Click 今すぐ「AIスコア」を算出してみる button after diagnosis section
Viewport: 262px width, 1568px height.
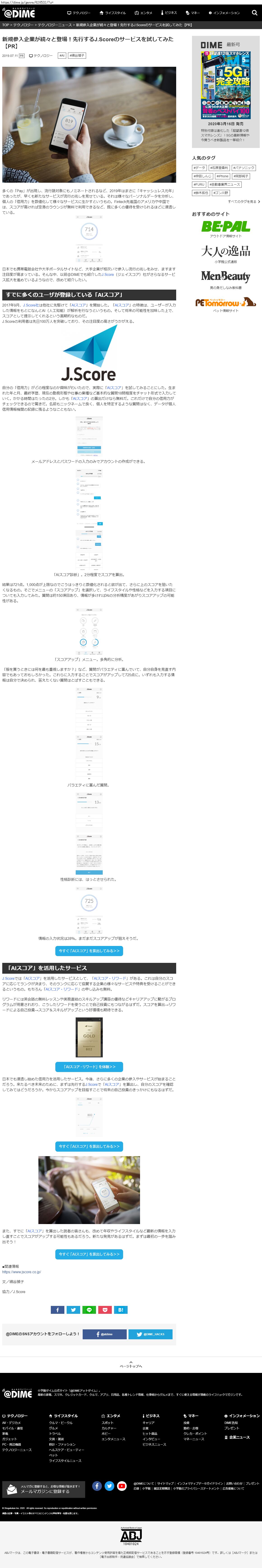[x=89, y=950]
